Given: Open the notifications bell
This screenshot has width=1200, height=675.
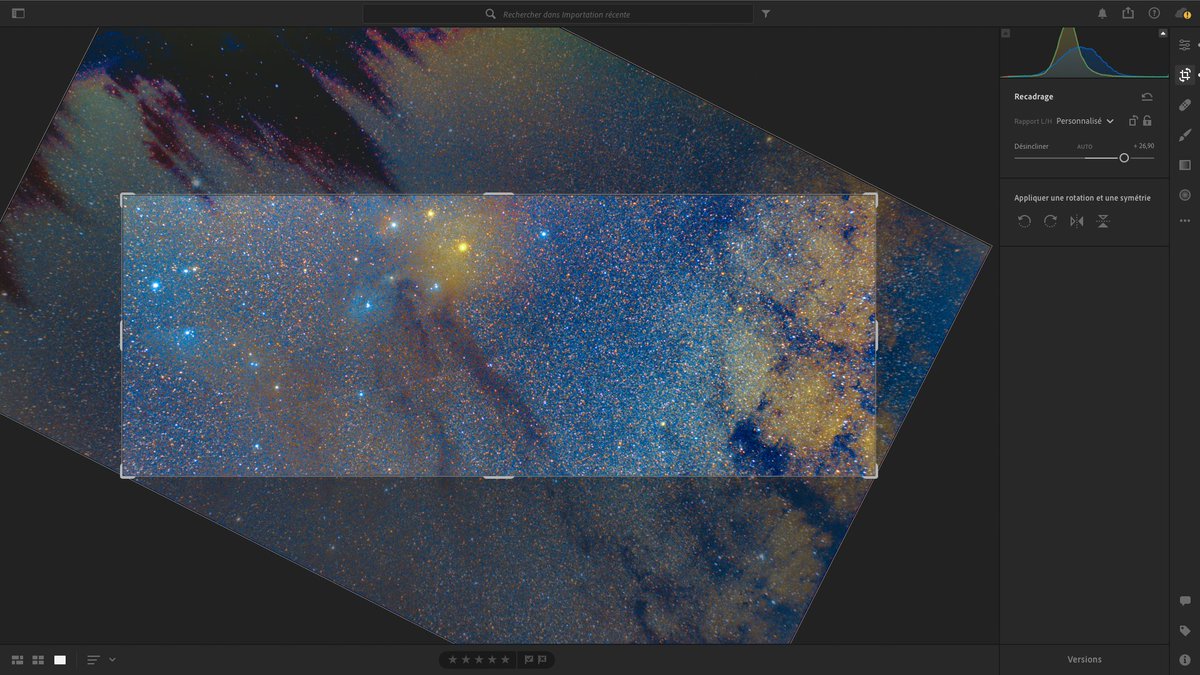Looking at the screenshot, I should (1102, 14).
